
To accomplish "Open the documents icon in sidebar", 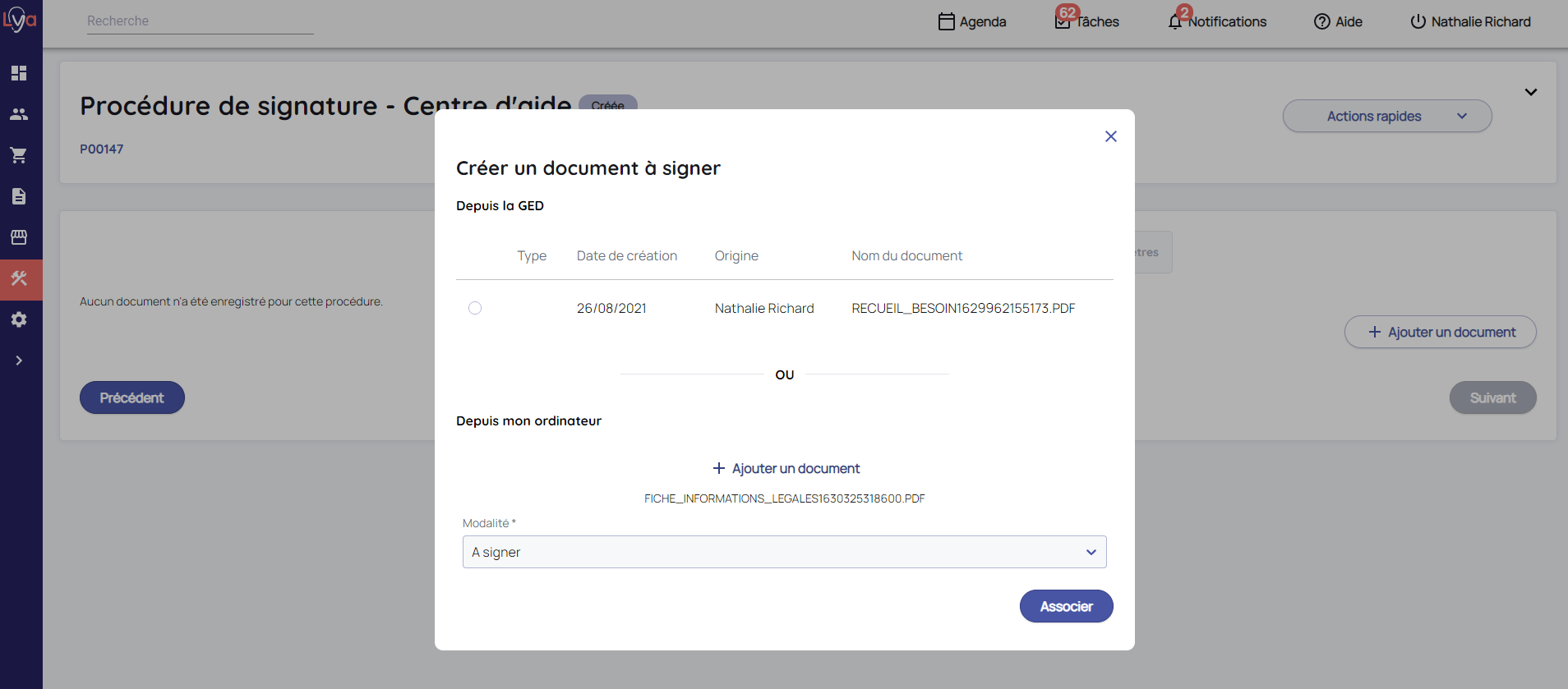I will coord(19,196).
